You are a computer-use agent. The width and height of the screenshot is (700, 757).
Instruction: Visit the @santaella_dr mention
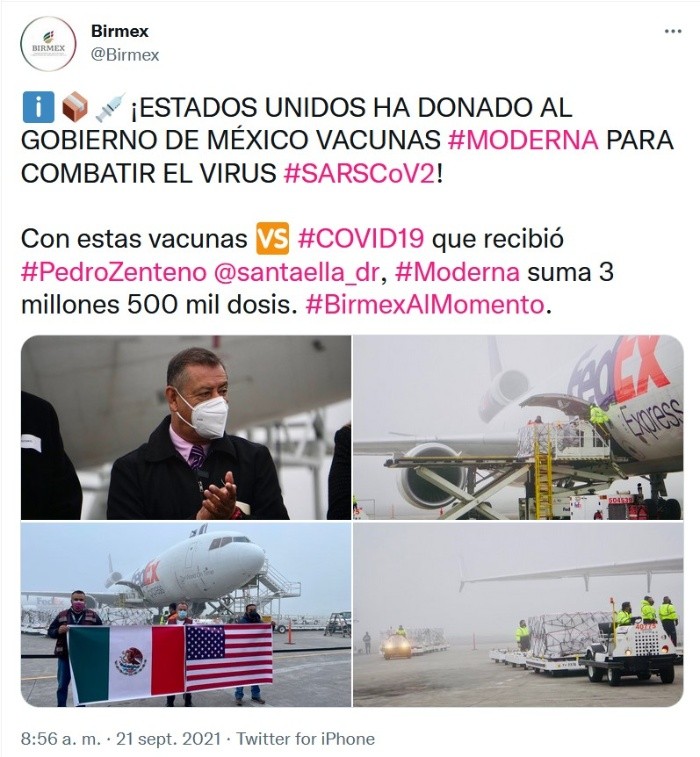click(x=296, y=272)
